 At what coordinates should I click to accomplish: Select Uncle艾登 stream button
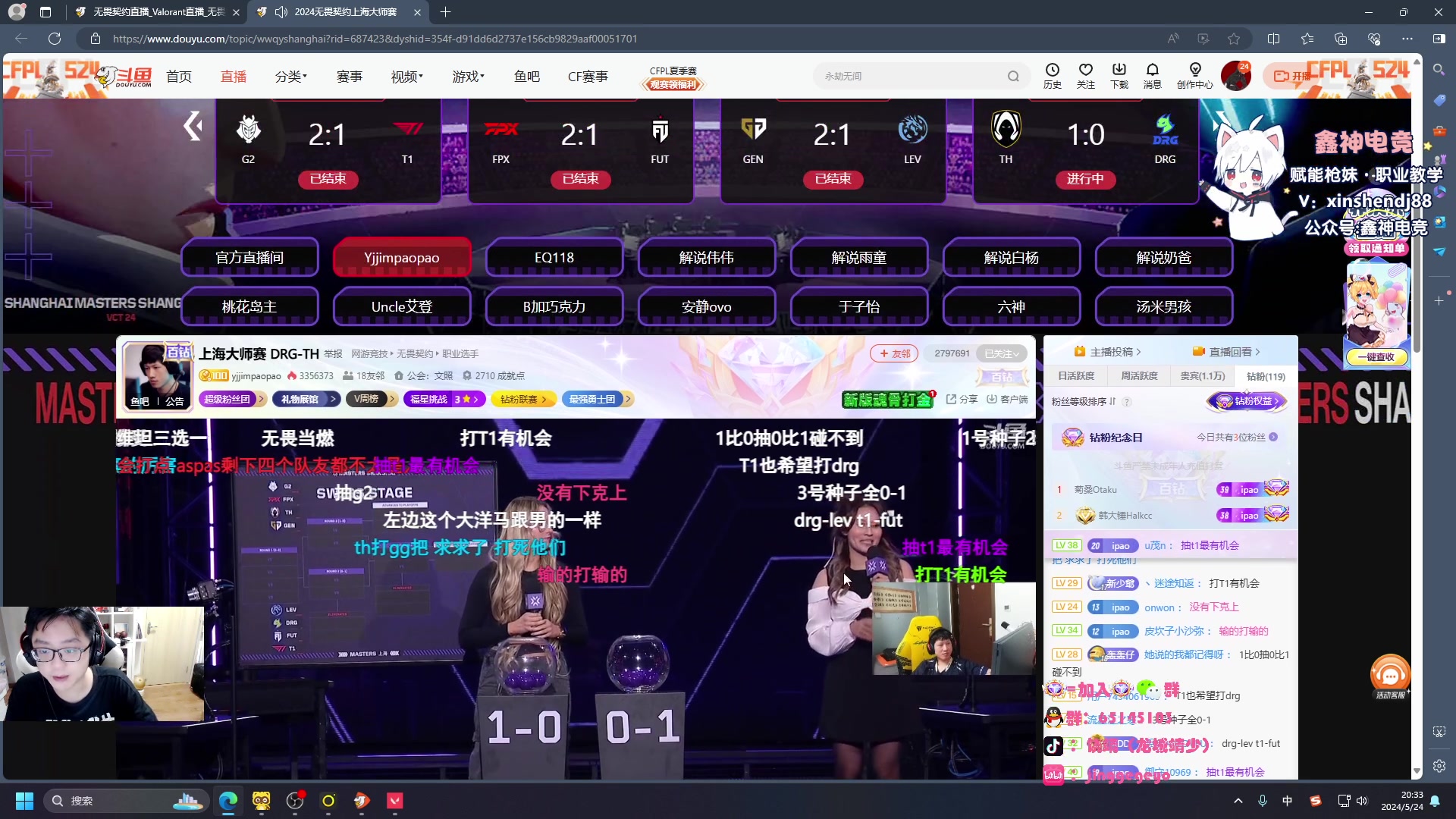402,306
